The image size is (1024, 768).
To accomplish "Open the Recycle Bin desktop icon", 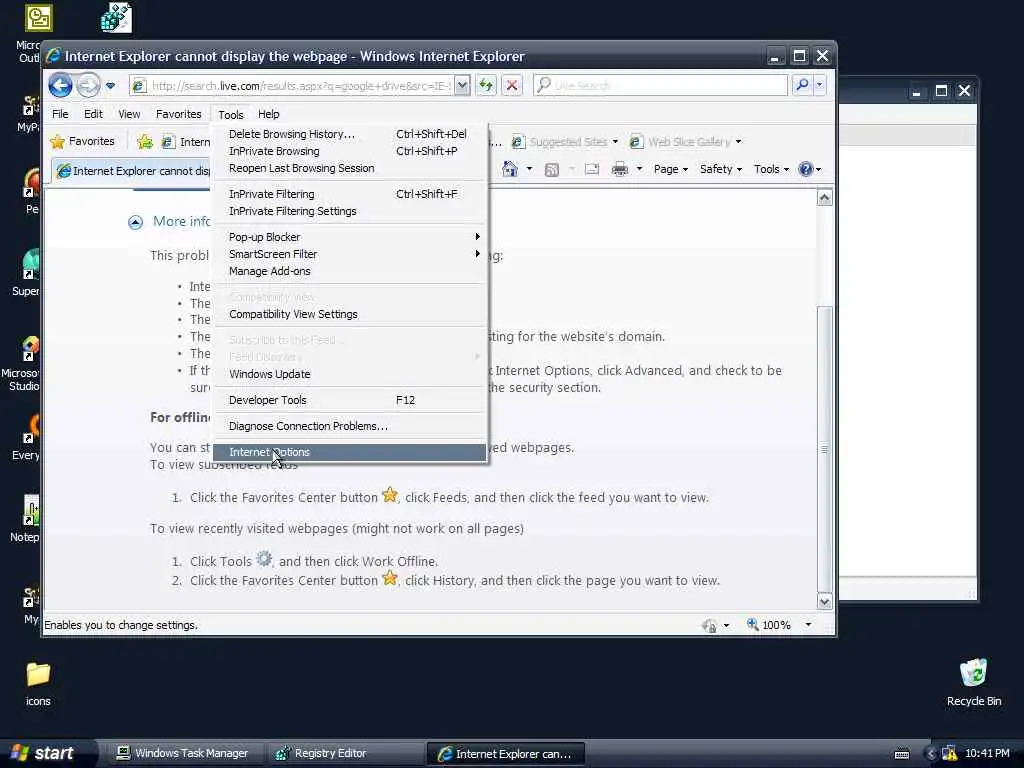I will [974, 682].
